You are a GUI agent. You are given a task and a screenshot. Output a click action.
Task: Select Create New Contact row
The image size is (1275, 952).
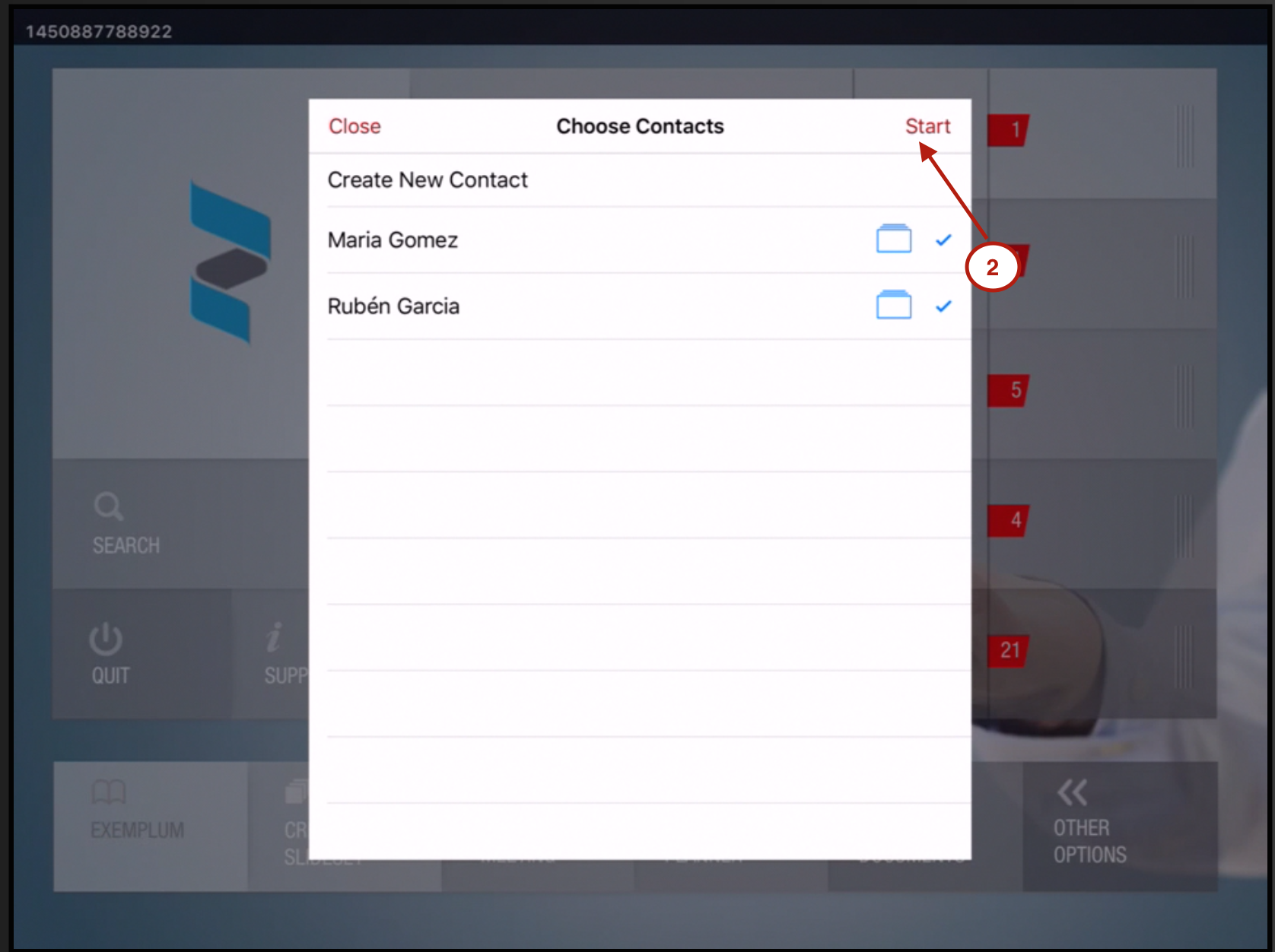tap(428, 180)
